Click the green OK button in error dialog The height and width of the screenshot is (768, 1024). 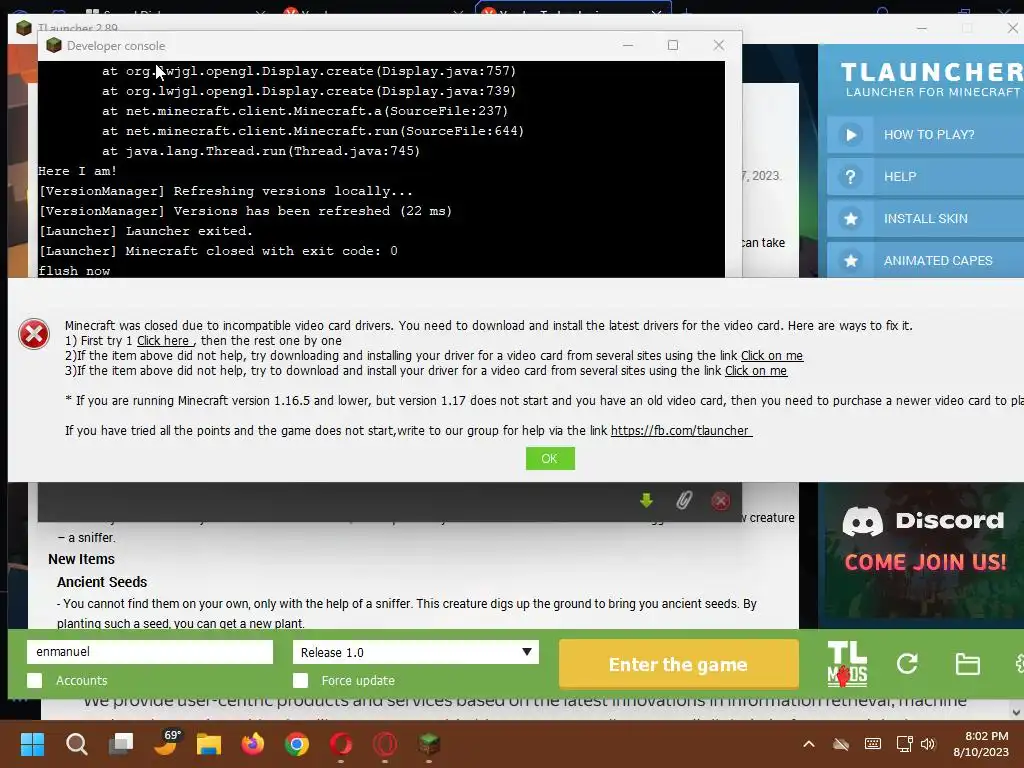coord(550,458)
